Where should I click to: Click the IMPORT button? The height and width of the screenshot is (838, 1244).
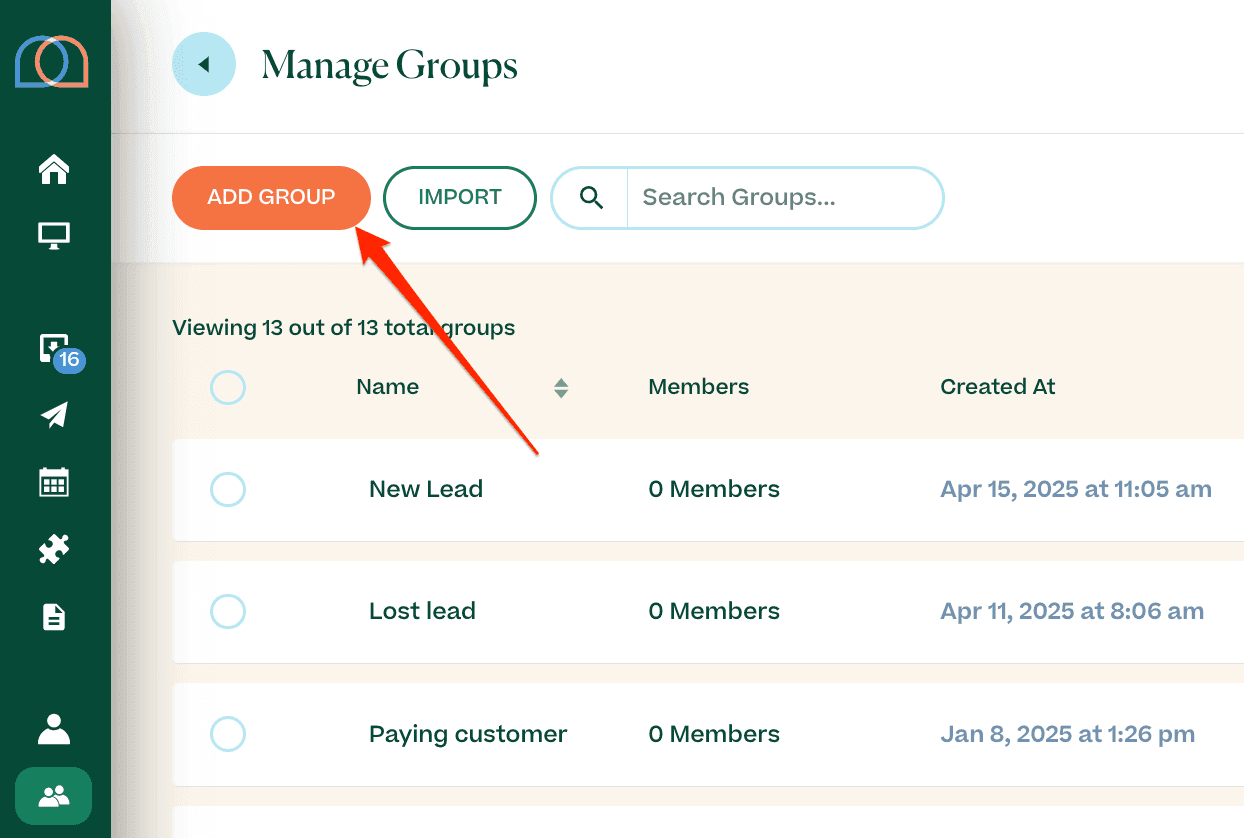[460, 198]
